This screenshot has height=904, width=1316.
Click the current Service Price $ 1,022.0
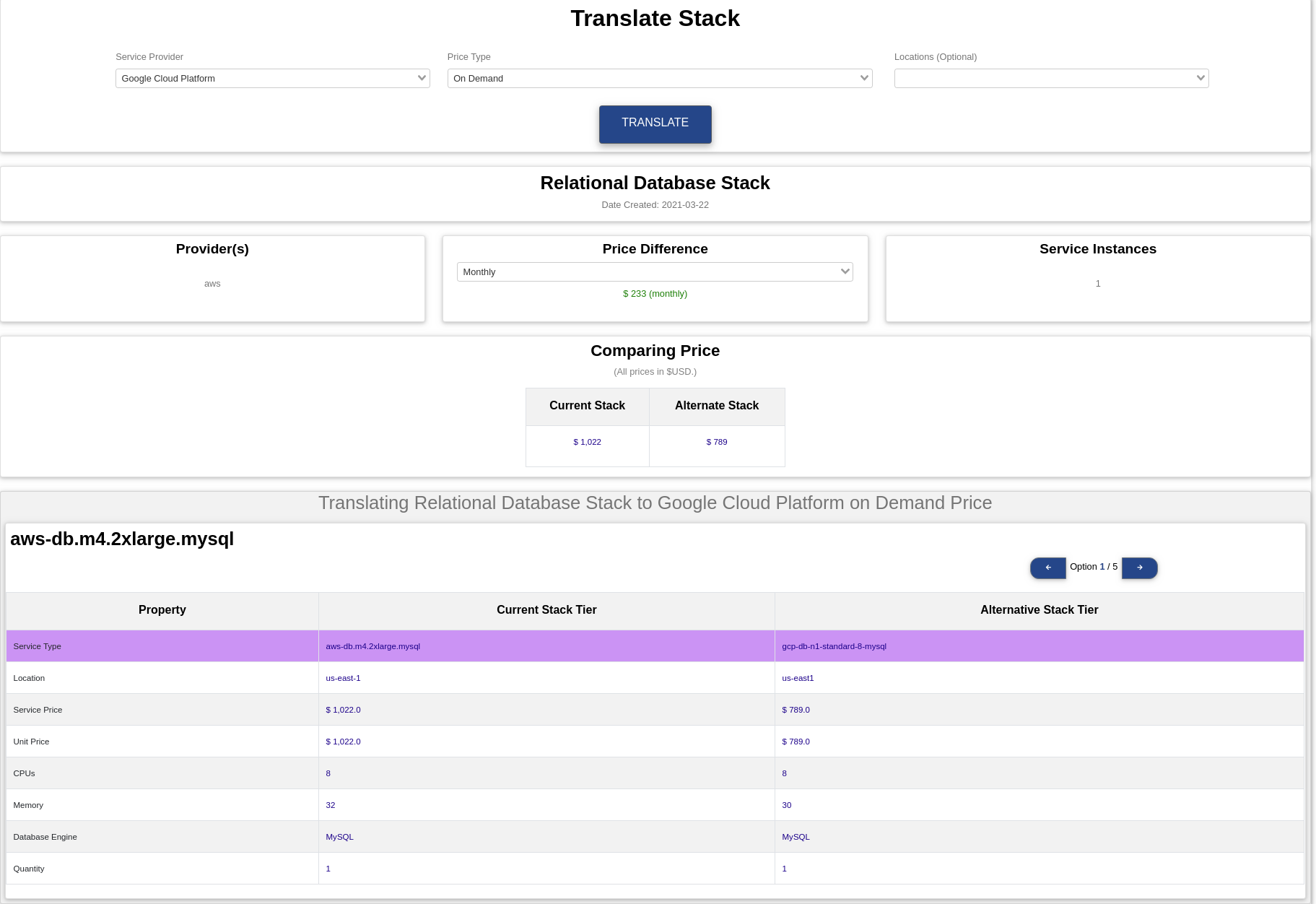[343, 710]
